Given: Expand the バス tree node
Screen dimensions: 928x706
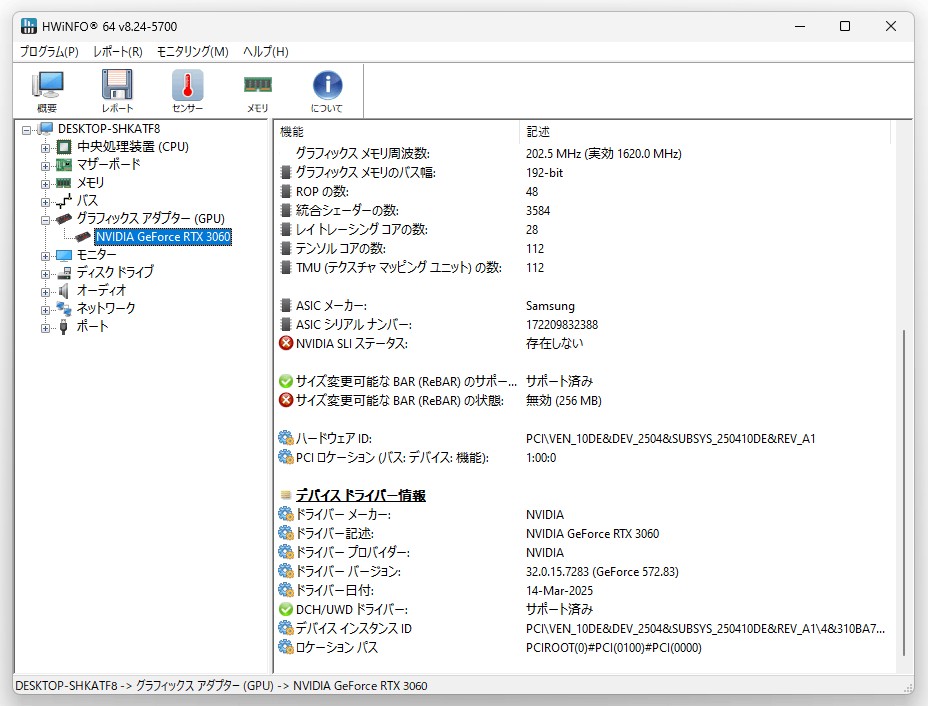Looking at the screenshot, I should pos(45,202).
